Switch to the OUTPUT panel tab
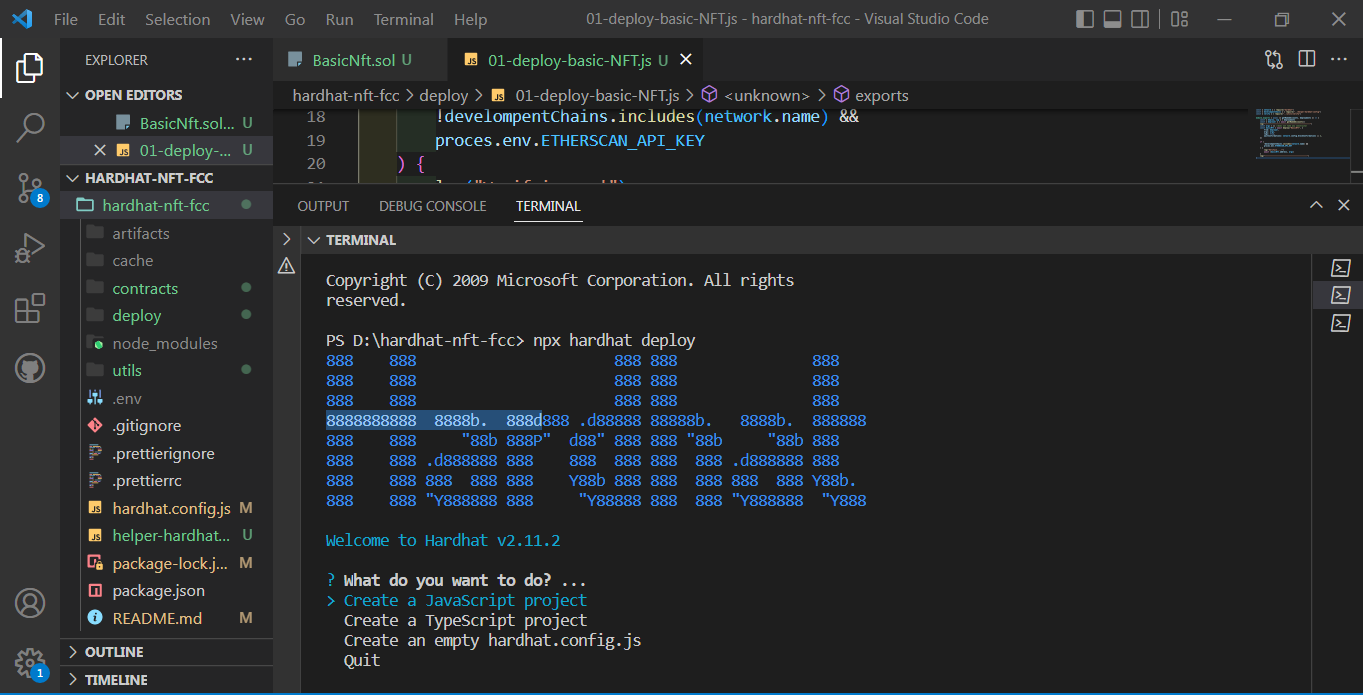The image size is (1363, 695). coord(324,206)
